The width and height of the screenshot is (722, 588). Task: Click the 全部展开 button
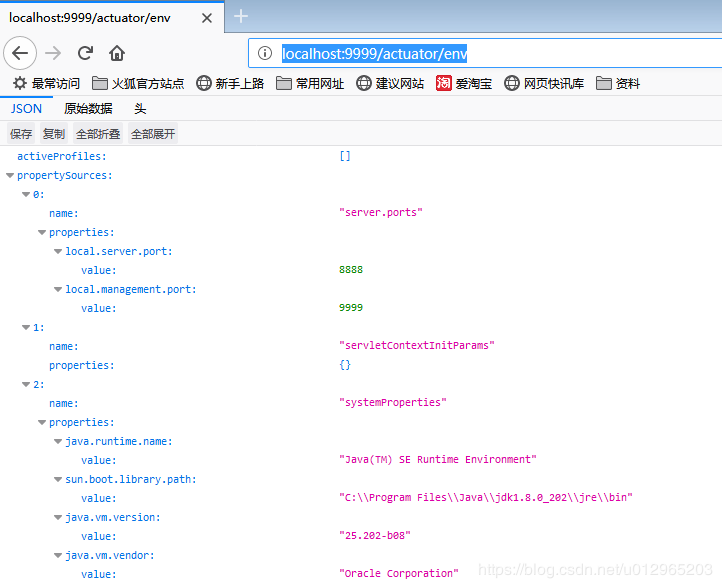point(153,134)
